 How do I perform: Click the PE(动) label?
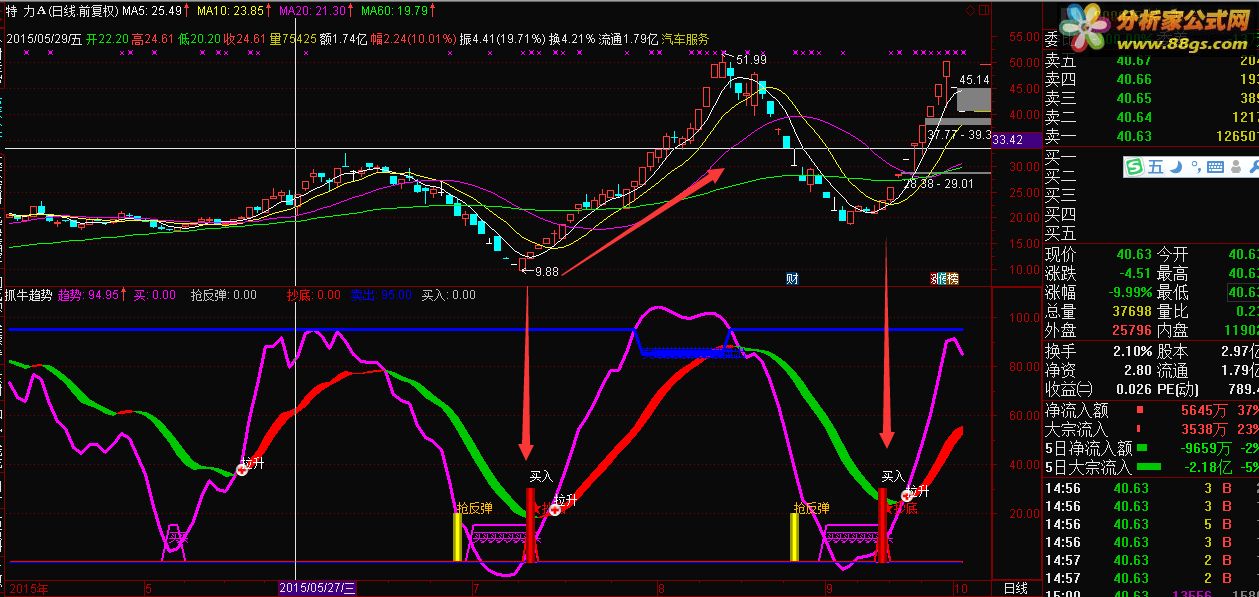point(1178,389)
